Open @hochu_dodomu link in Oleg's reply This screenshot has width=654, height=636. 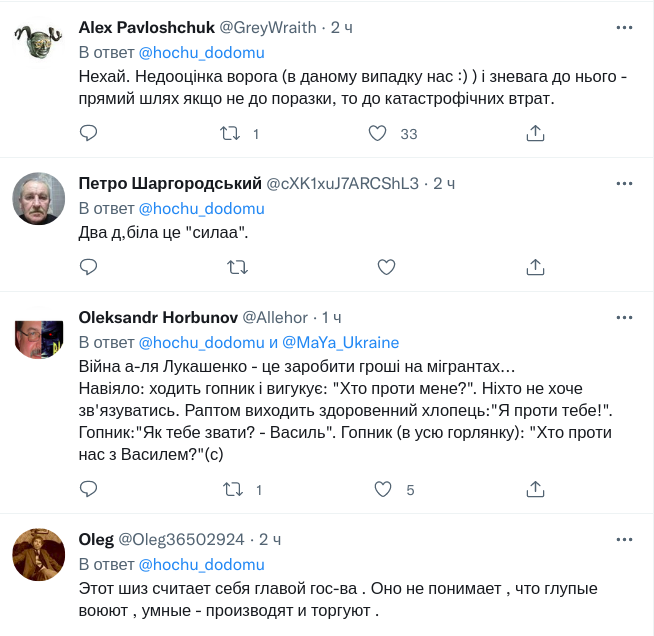click(201, 564)
